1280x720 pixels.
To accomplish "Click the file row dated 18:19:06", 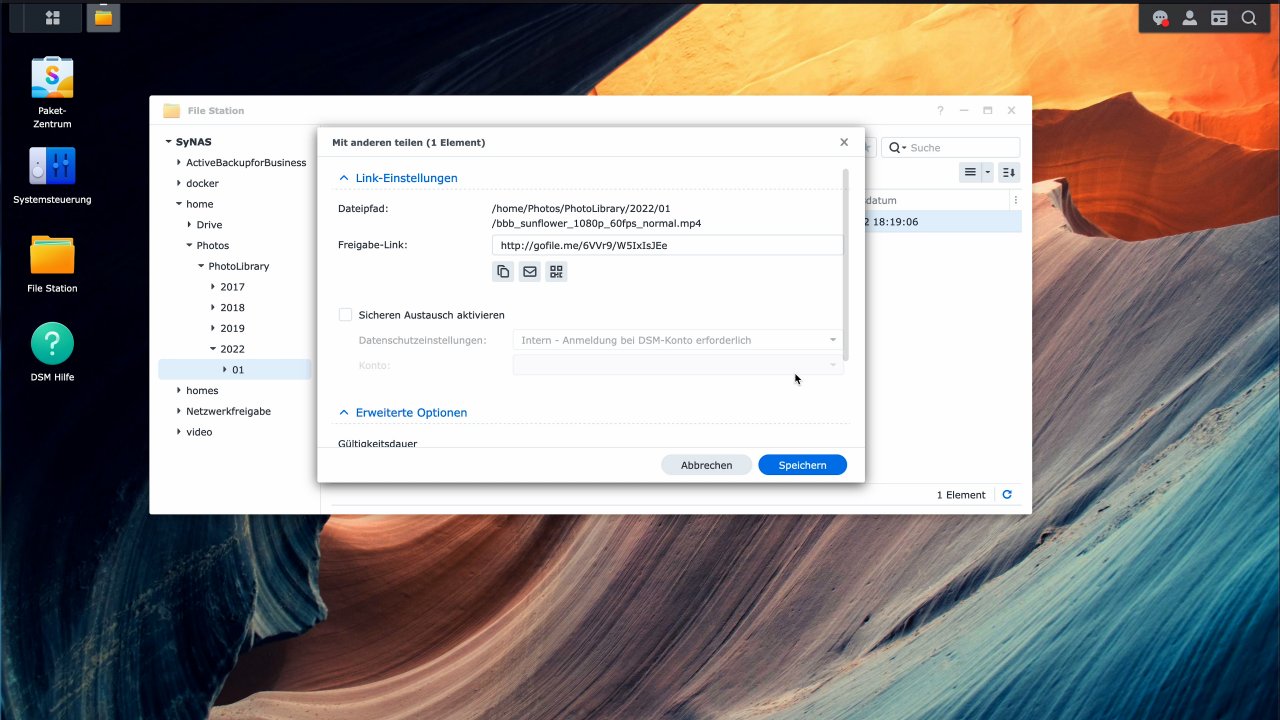I will pos(943,222).
